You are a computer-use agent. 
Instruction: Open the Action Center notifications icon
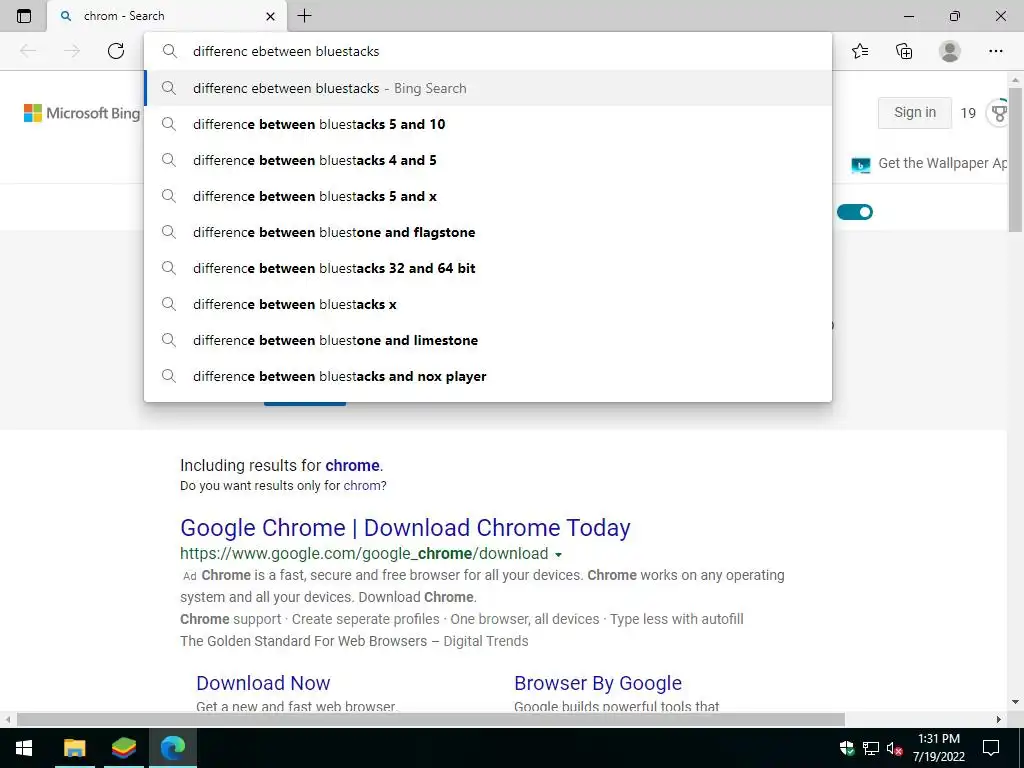991,748
